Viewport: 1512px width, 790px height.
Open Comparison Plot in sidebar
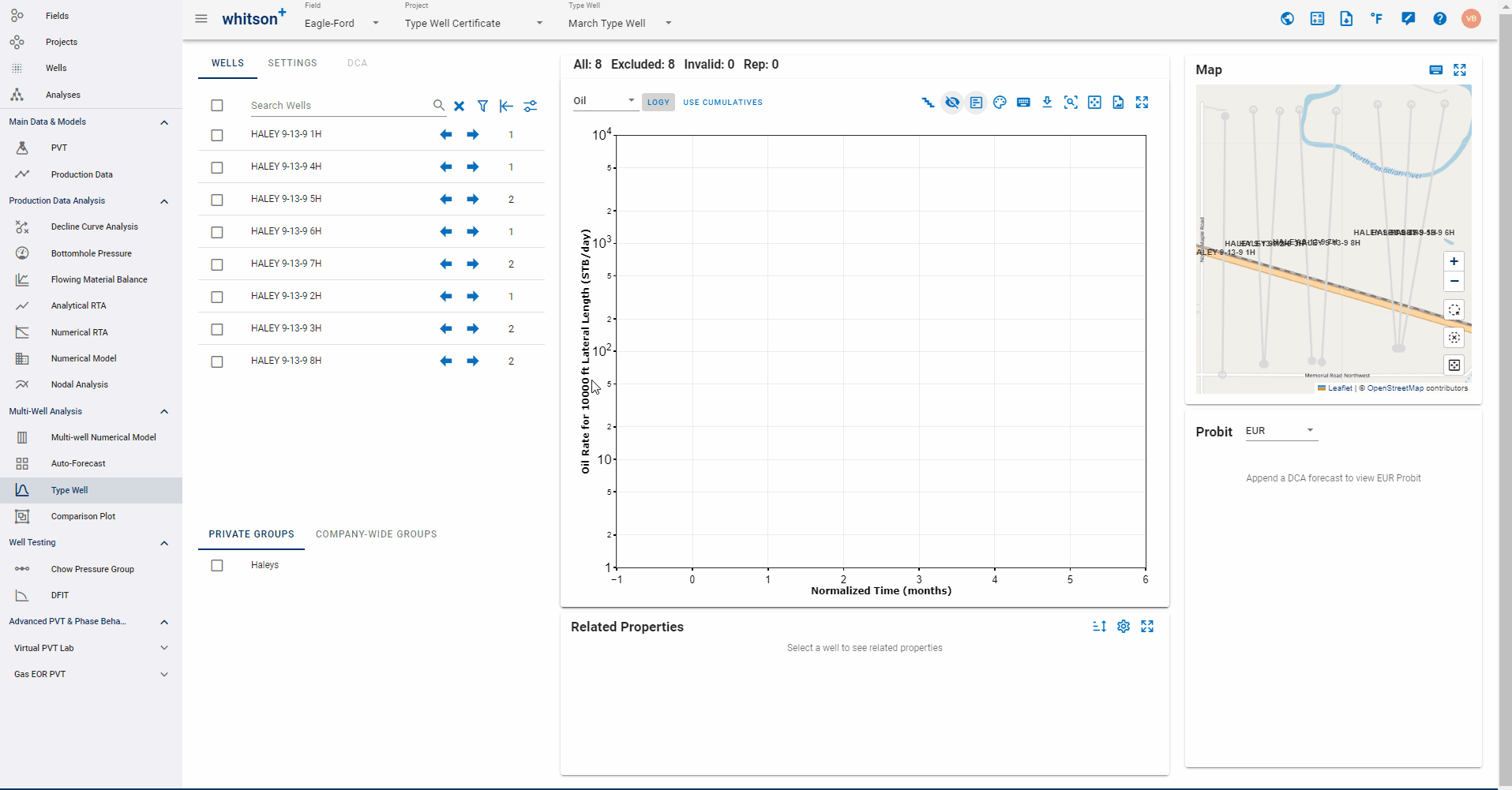pyautogui.click(x=83, y=517)
